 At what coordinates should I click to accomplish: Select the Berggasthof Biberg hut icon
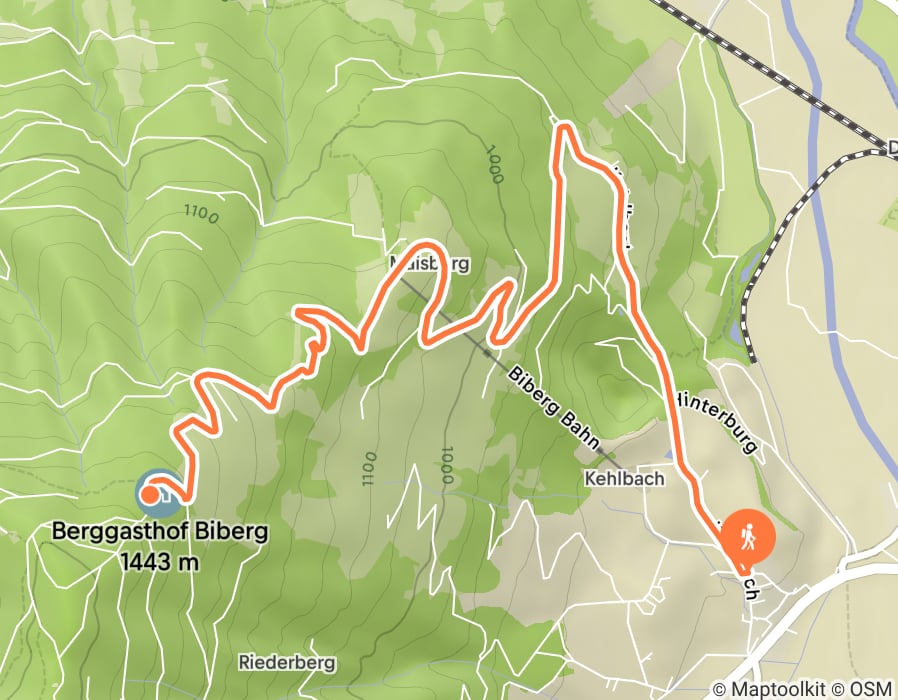[158, 494]
